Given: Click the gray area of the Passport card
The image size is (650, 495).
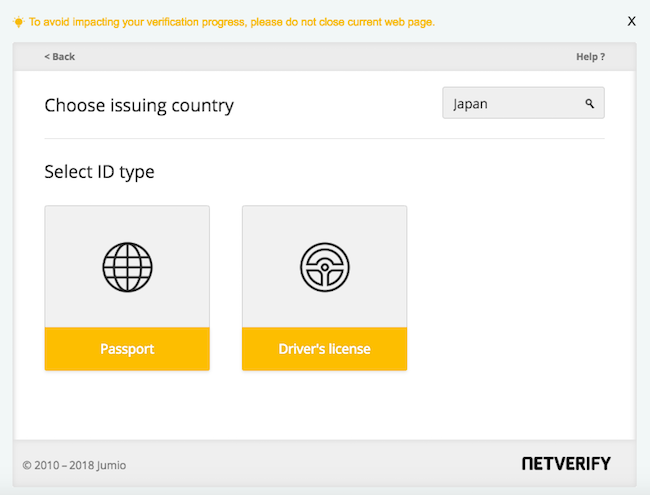Looking at the screenshot, I should [75, 230].
